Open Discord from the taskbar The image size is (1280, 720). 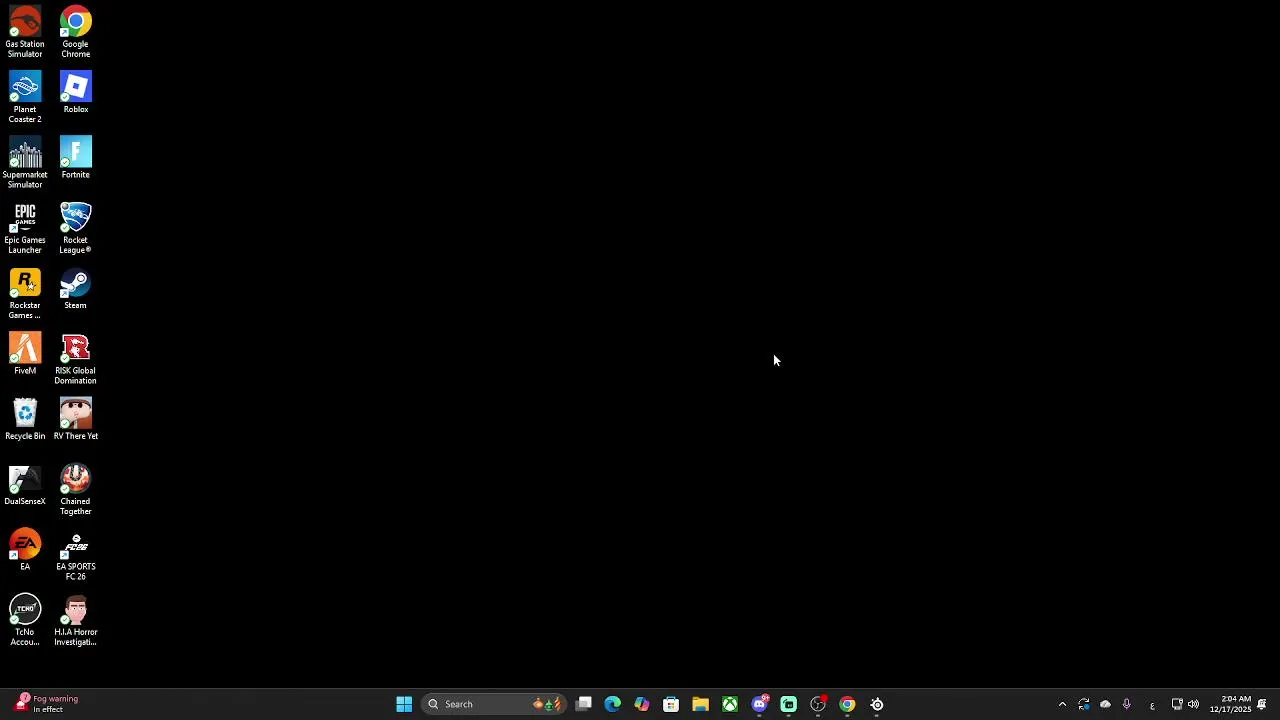click(759, 704)
